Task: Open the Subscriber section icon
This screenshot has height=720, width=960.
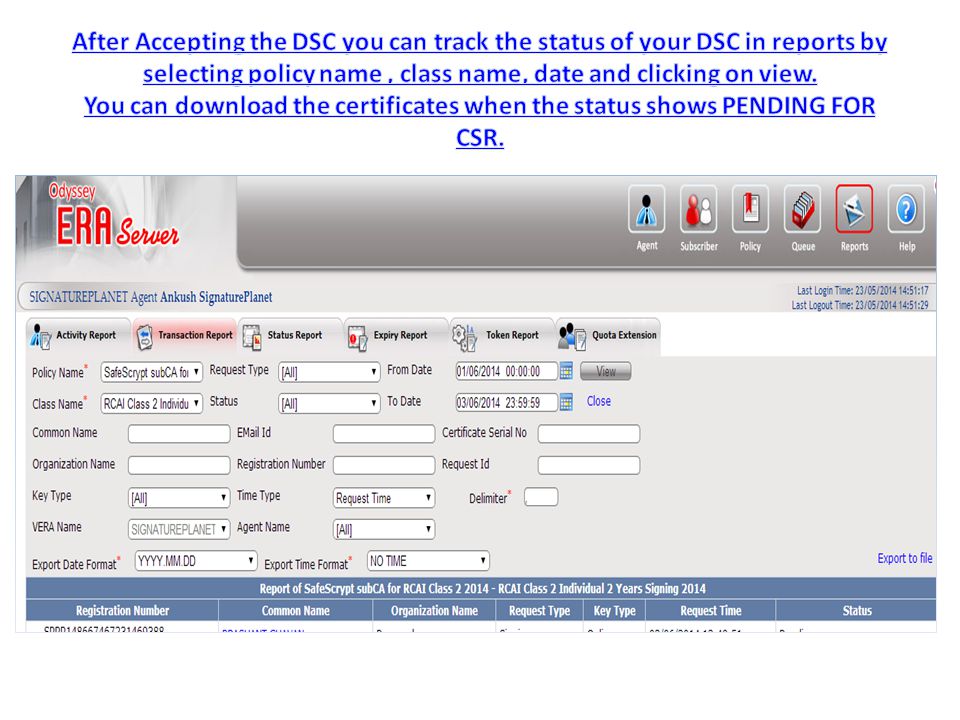Action: 699,209
